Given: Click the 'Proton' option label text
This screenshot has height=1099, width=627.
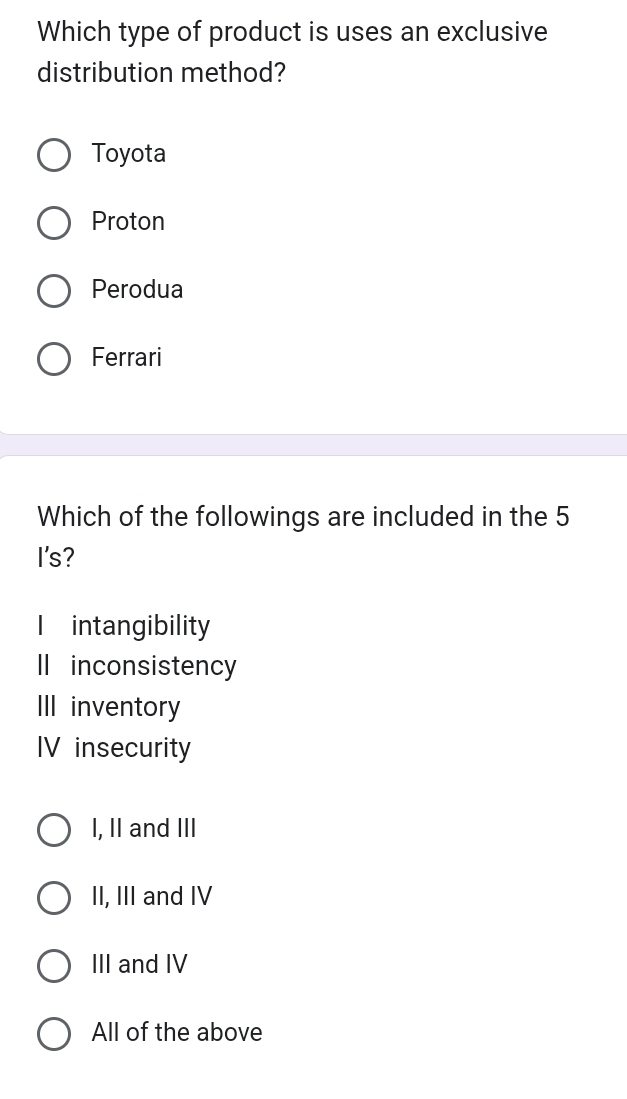Looking at the screenshot, I should (128, 222).
